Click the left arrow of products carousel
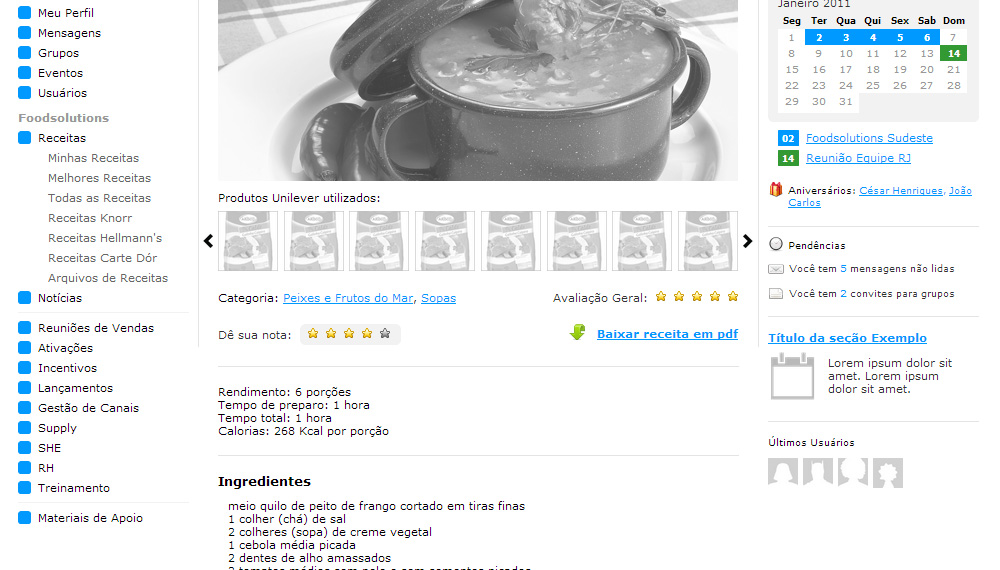This screenshot has height=570, width=1000. click(x=209, y=241)
